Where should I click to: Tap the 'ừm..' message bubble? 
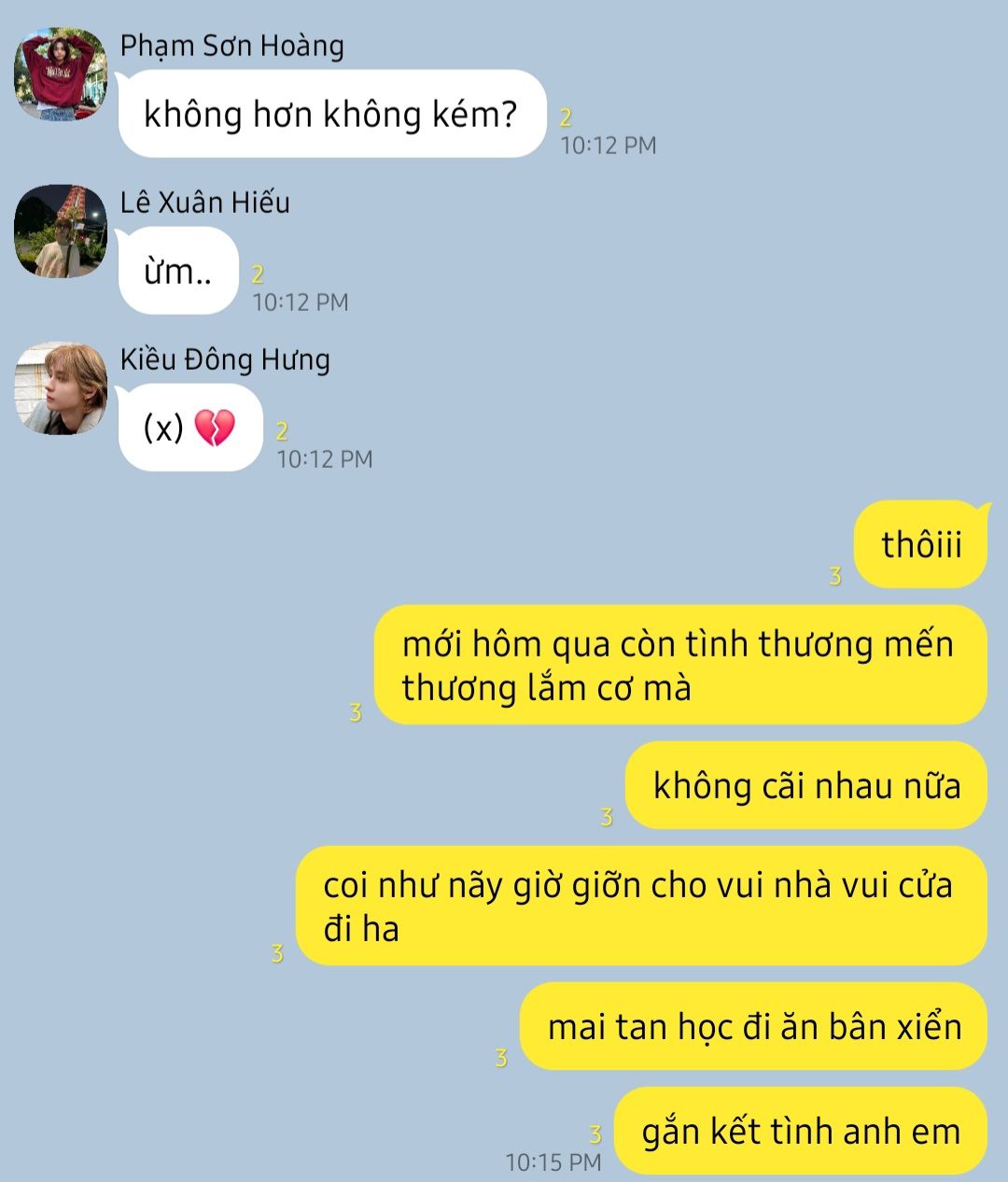(178, 271)
